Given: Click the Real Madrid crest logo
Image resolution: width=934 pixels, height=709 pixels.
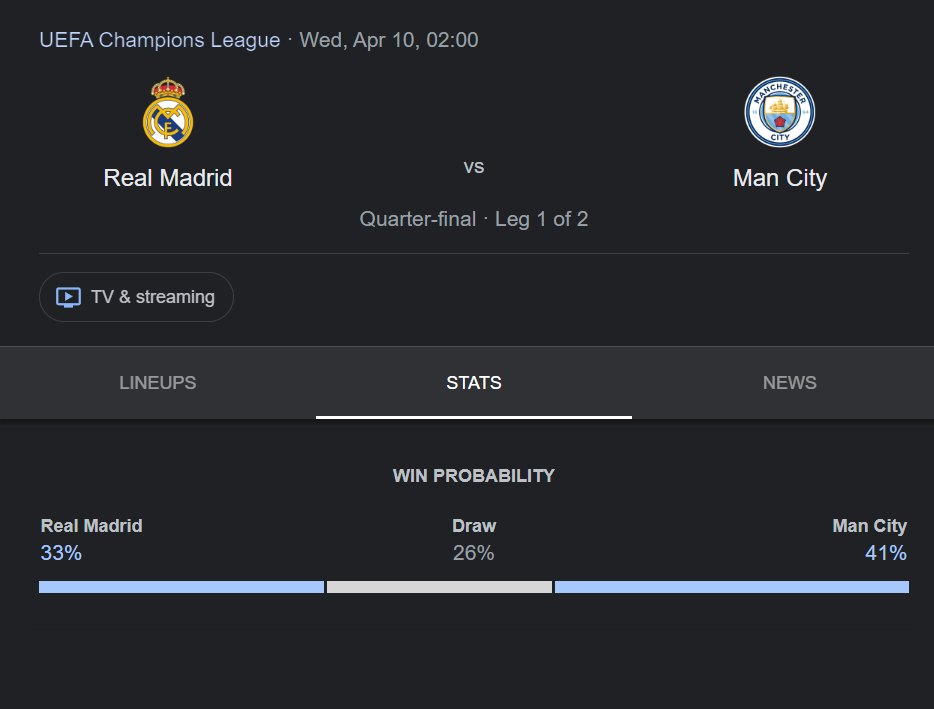Looking at the screenshot, I should point(168,112).
